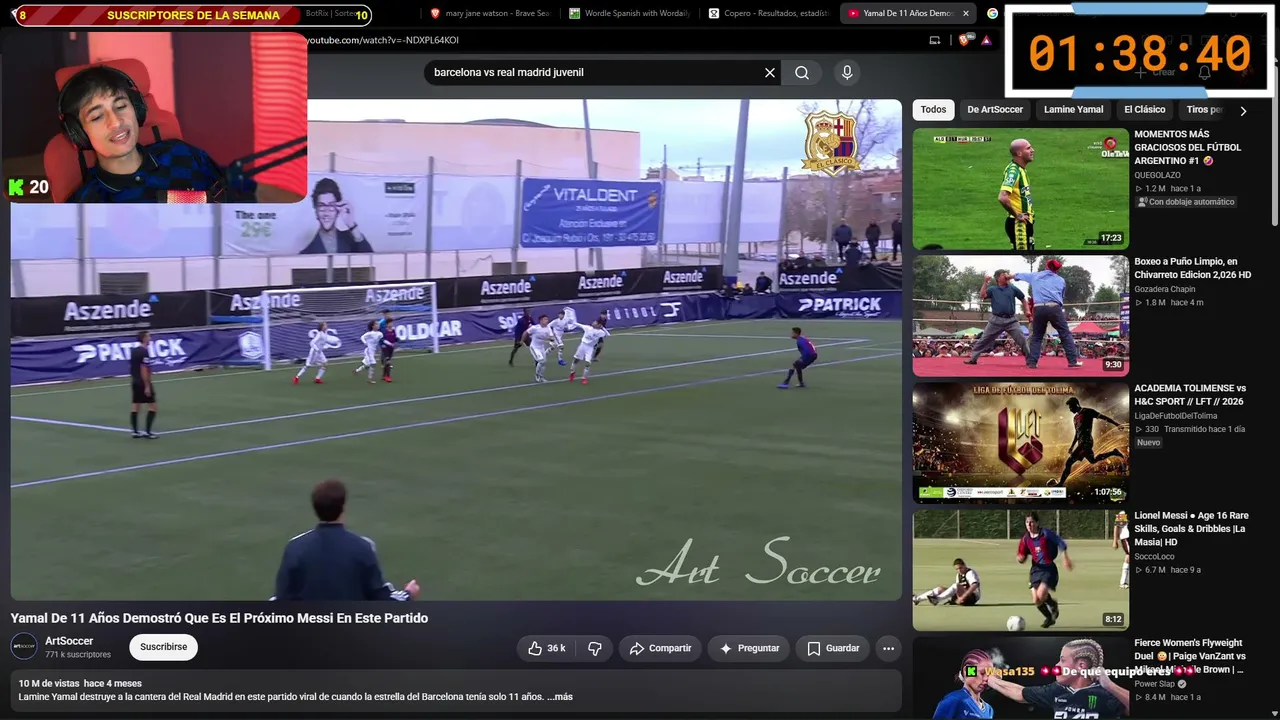Switch to the Wordle Spanish tab
1280x720 pixels.
(x=630, y=14)
